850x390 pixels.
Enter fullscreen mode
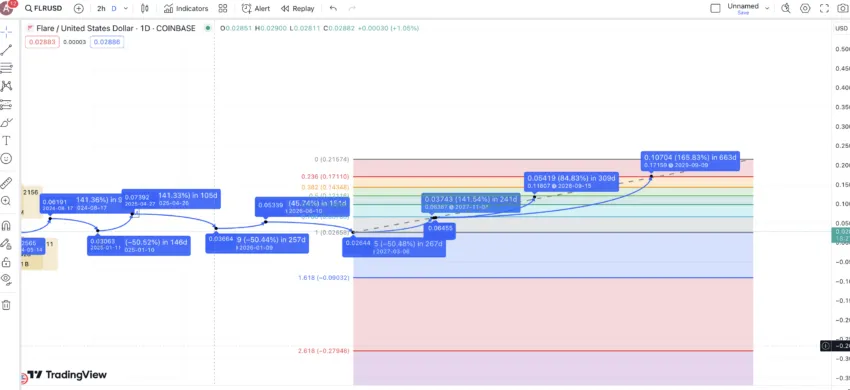[825, 8]
